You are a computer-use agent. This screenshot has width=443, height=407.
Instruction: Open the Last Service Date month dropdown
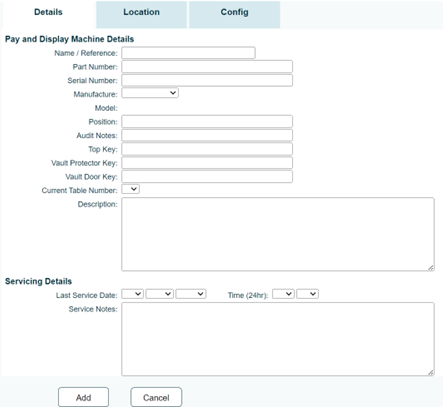pos(160,294)
